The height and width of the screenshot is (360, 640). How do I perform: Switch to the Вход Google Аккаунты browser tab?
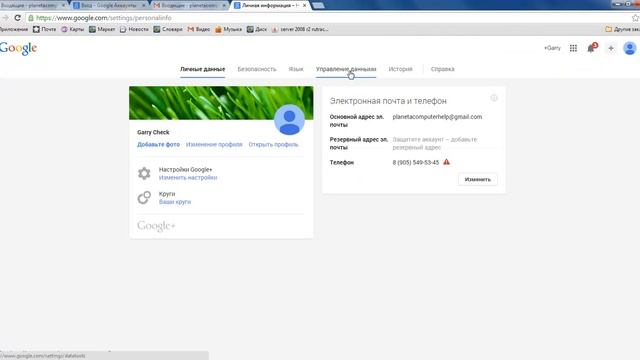pos(108,5)
